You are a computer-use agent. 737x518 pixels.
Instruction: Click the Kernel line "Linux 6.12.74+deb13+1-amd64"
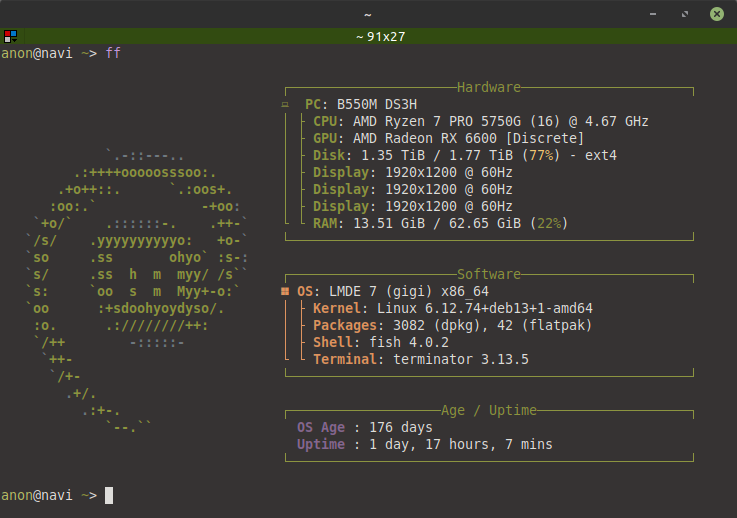point(453,308)
